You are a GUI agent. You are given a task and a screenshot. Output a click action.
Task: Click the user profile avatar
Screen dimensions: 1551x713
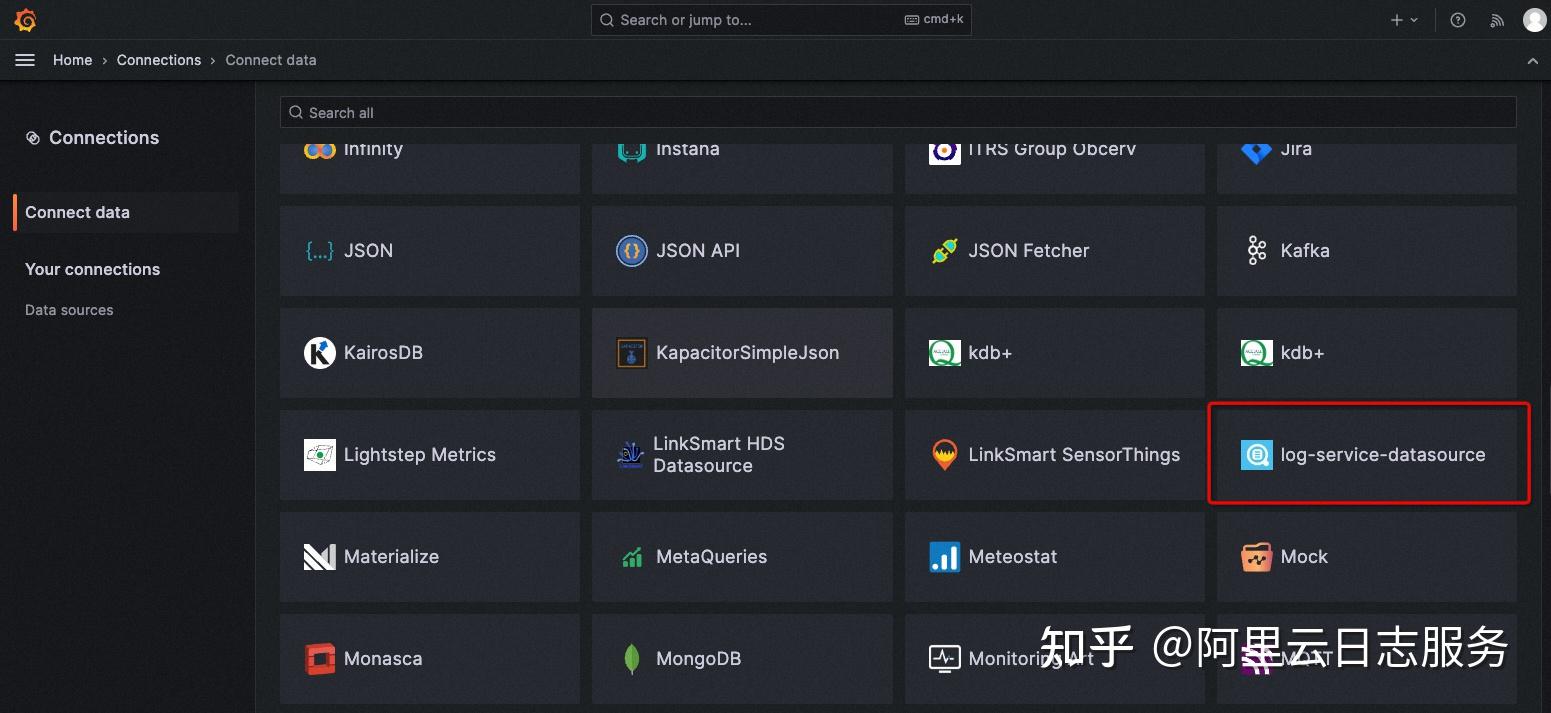coord(1534,19)
